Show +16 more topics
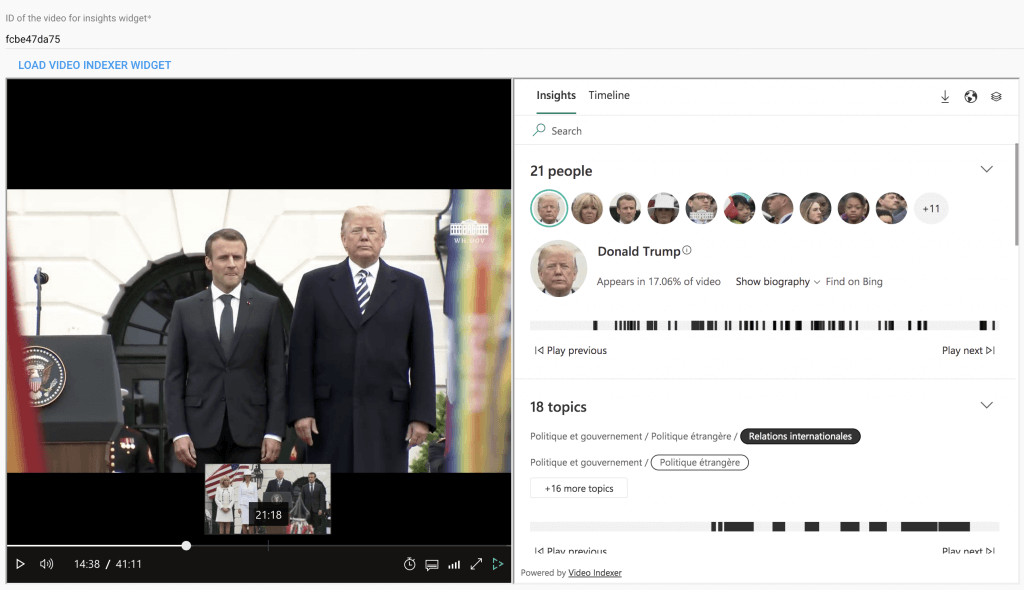The height and width of the screenshot is (590, 1024). tap(579, 488)
